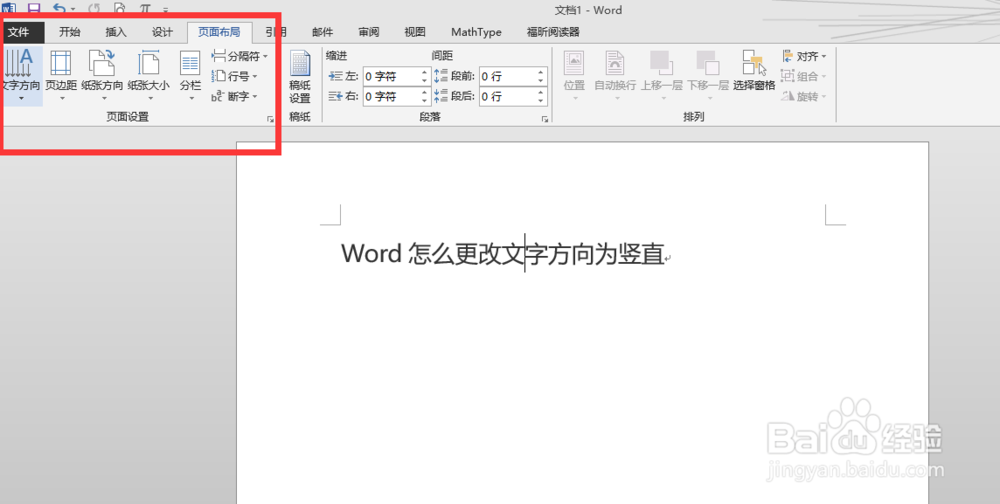Select the 页面布局 Page Layout tab
The height and width of the screenshot is (504, 1000).
pos(219,32)
